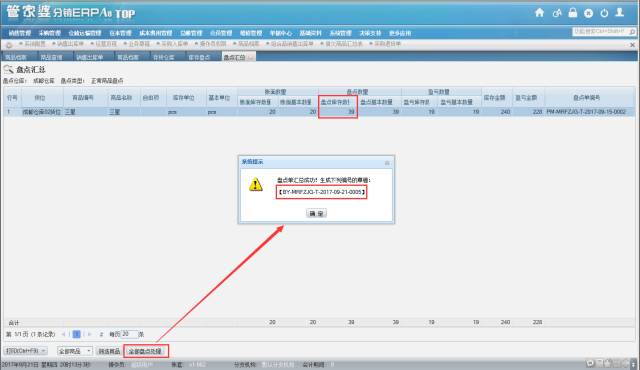Close the shortcut bar with X
This screenshot has width=640, height=370.
(632, 45)
